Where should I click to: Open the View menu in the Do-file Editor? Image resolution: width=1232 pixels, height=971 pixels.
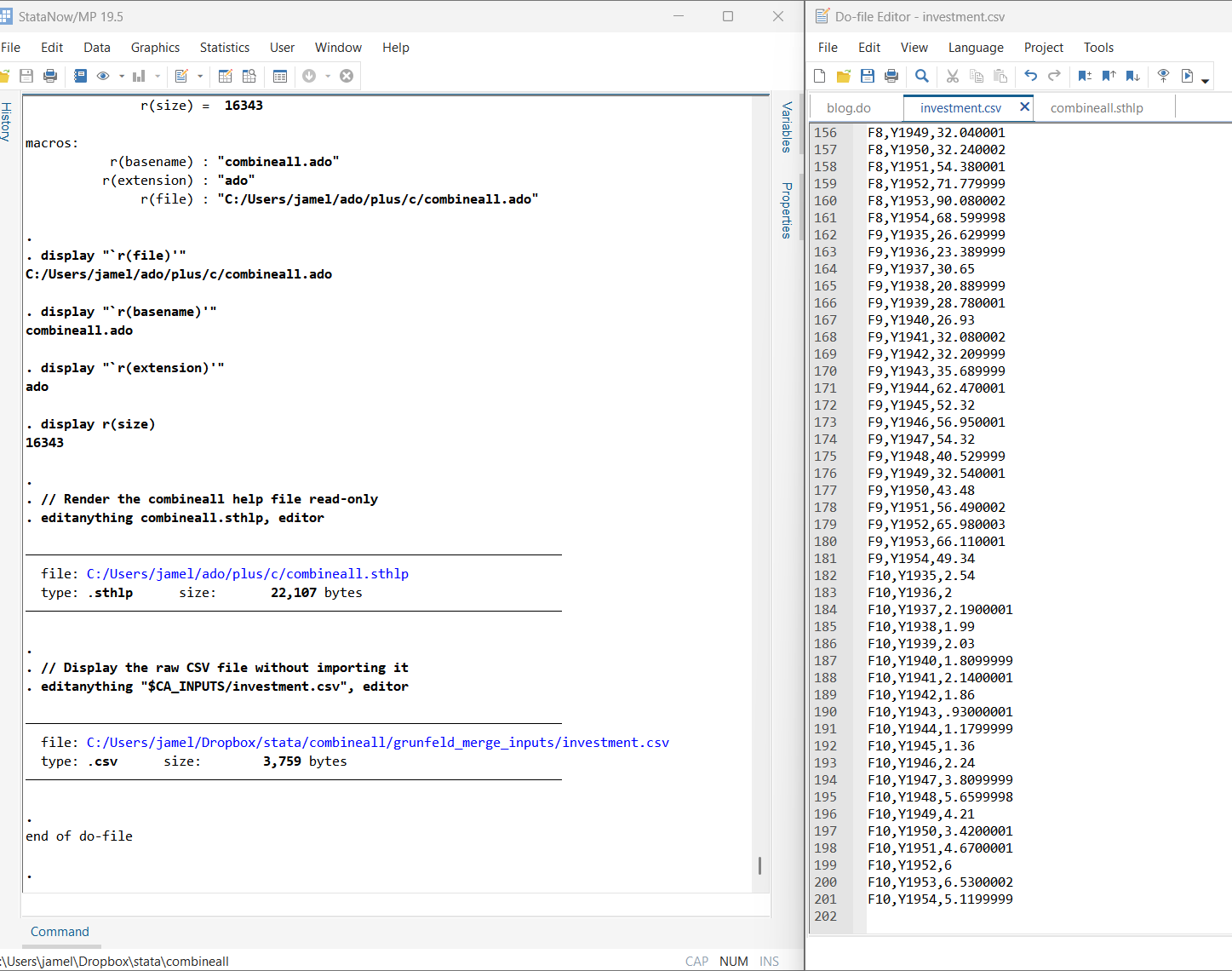coord(914,48)
